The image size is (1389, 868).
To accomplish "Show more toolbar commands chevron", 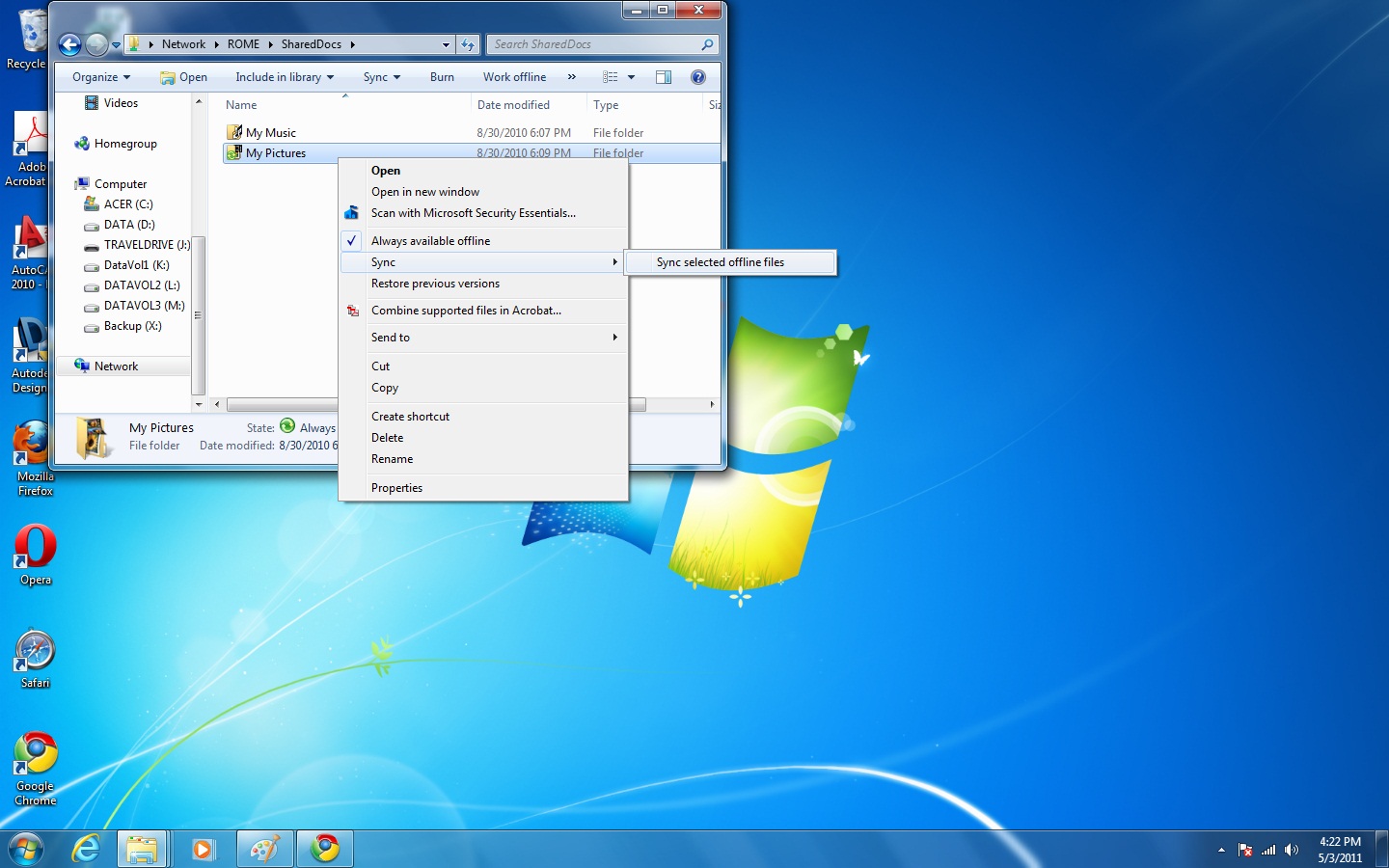I will [571, 77].
